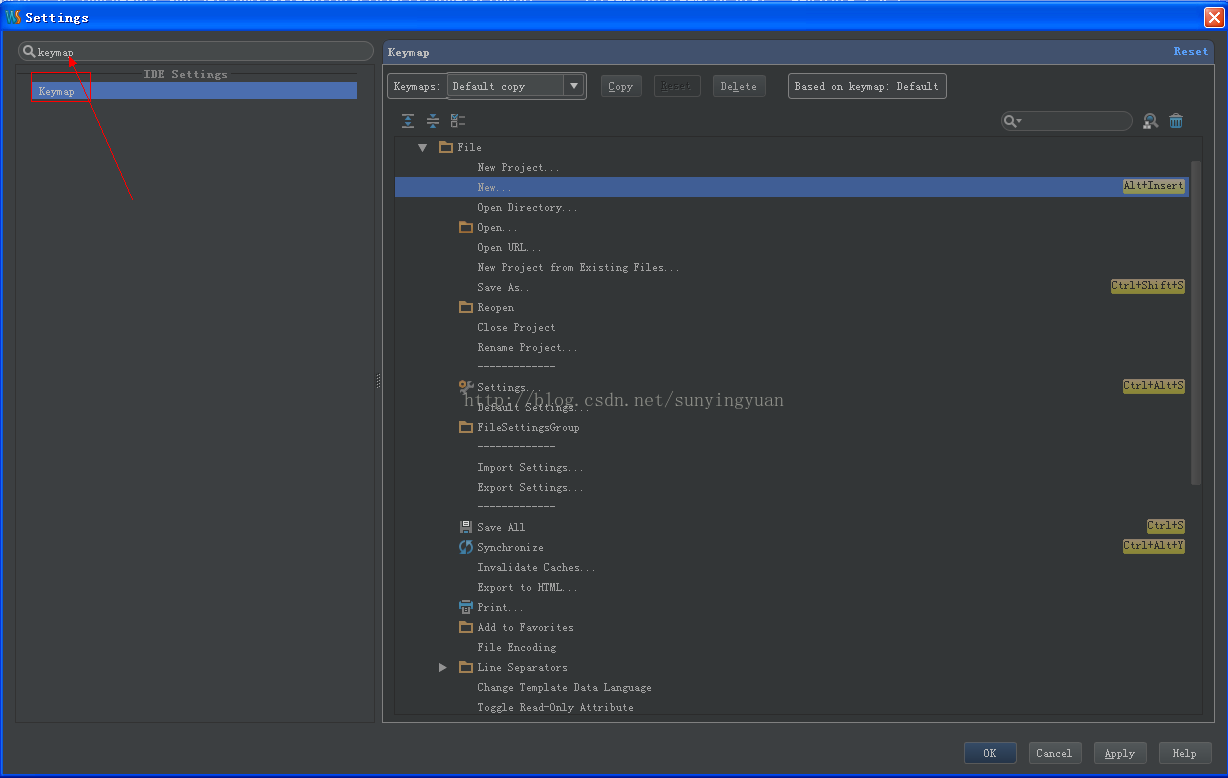Click the printer icon beside Print...
The width and height of the screenshot is (1228, 778).
point(466,607)
